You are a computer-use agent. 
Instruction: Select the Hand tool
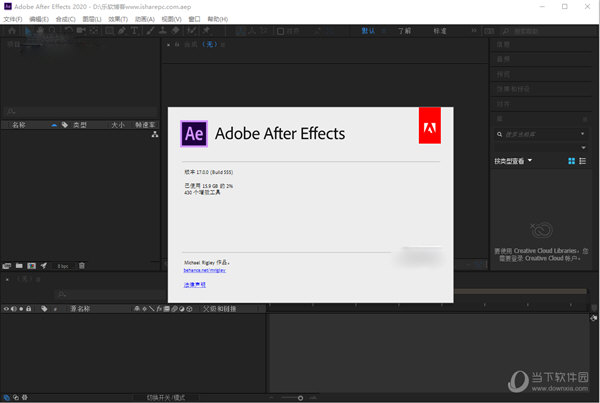tap(40, 31)
